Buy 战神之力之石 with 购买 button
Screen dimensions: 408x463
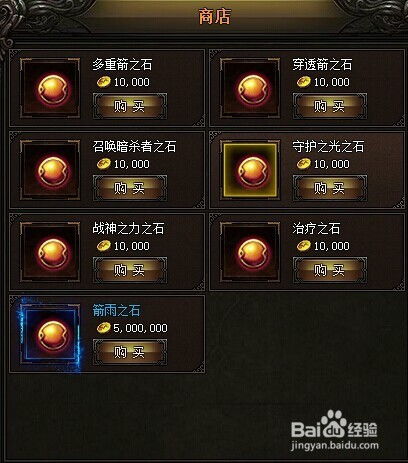pos(130,270)
